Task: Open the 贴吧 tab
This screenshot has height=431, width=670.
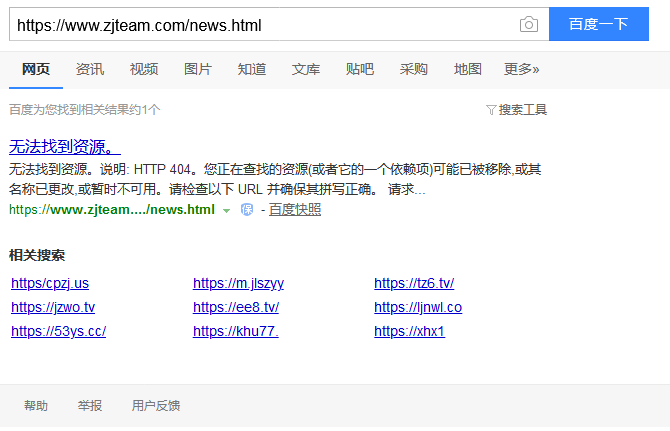Action: [x=360, y=69]
